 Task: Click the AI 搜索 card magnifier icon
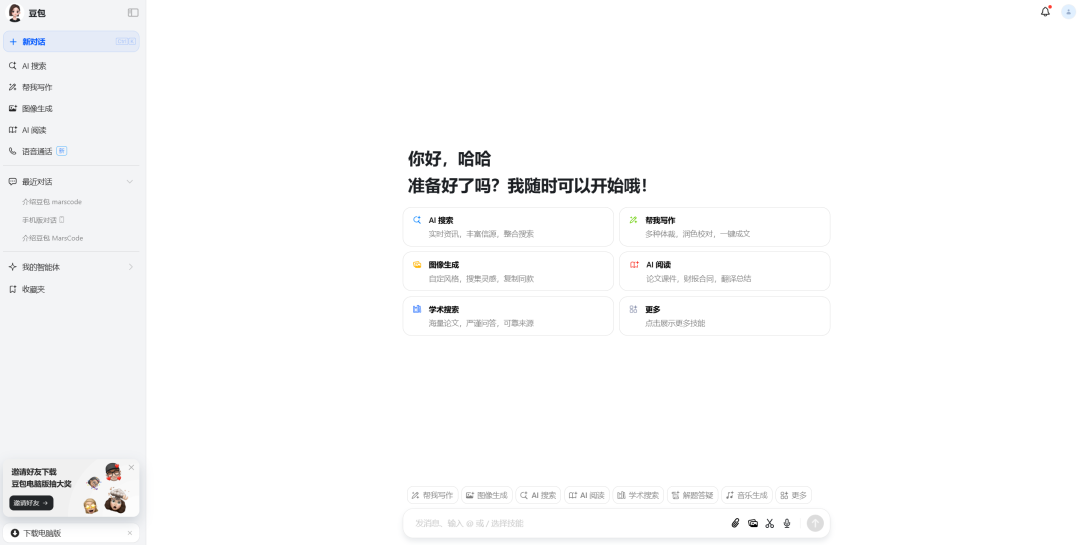[417, 220]
